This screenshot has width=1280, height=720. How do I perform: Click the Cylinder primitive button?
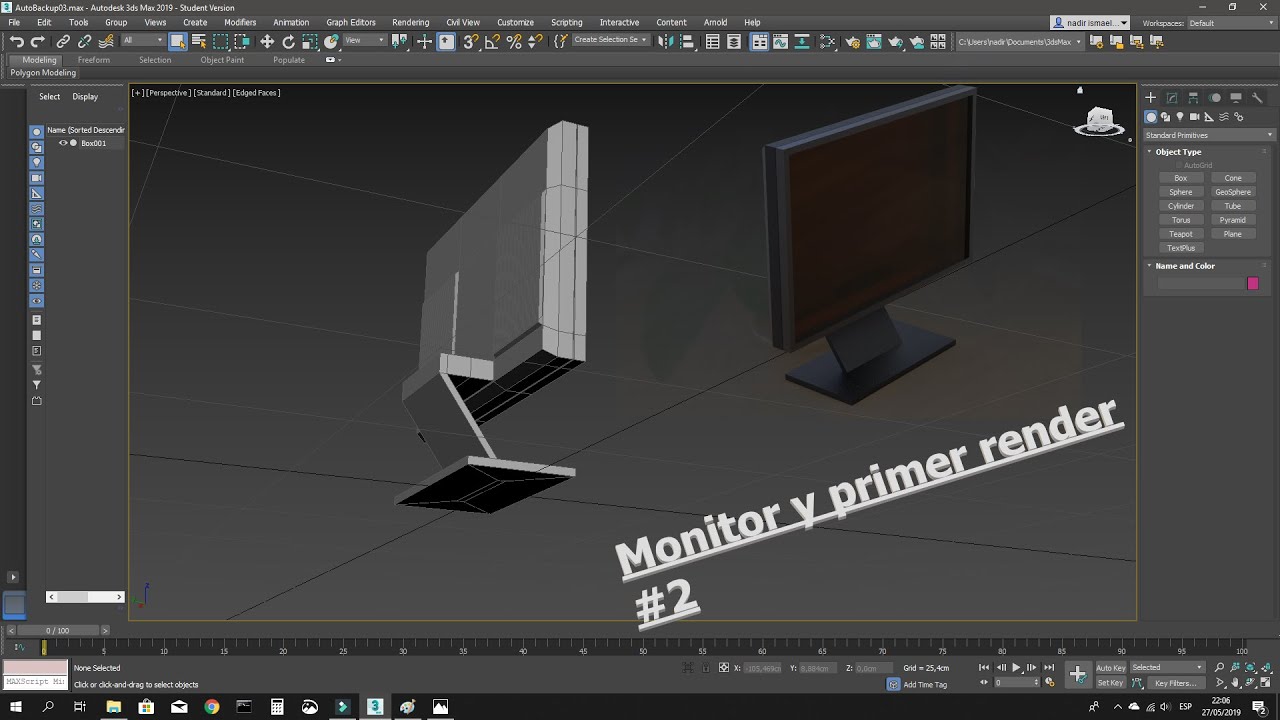pyautogui.click(x=1181, y=206)
